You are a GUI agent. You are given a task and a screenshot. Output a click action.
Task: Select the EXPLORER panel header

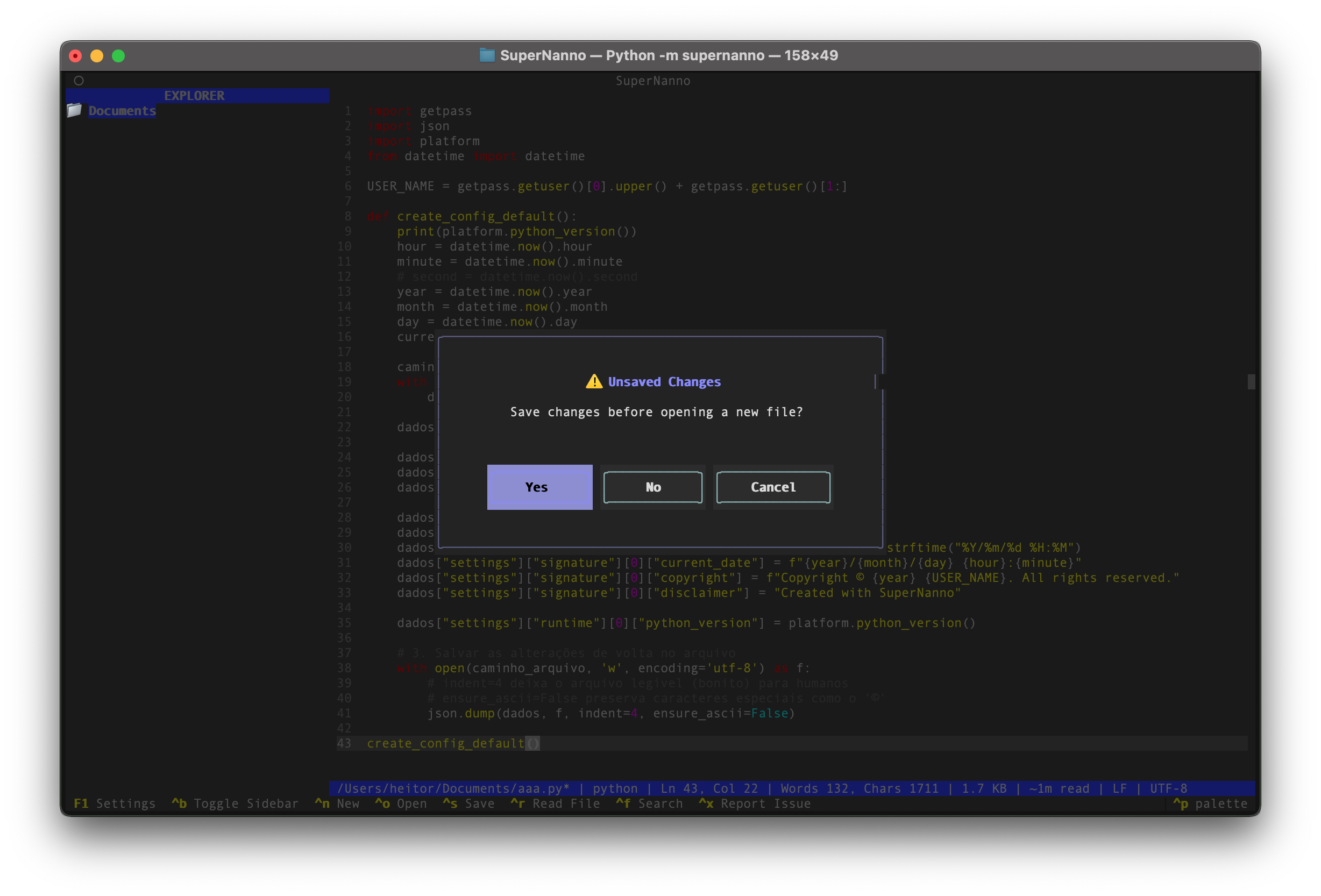[197, 96]
